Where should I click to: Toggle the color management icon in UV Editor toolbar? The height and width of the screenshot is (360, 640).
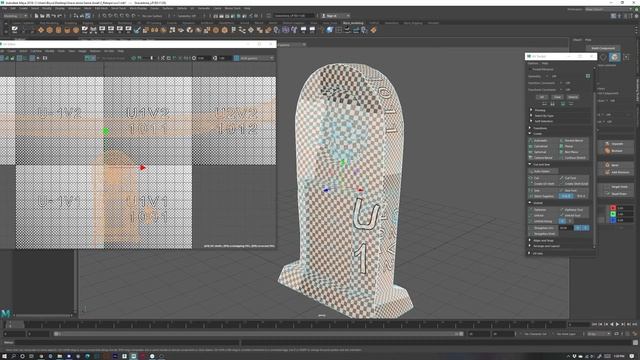[237, 58]
